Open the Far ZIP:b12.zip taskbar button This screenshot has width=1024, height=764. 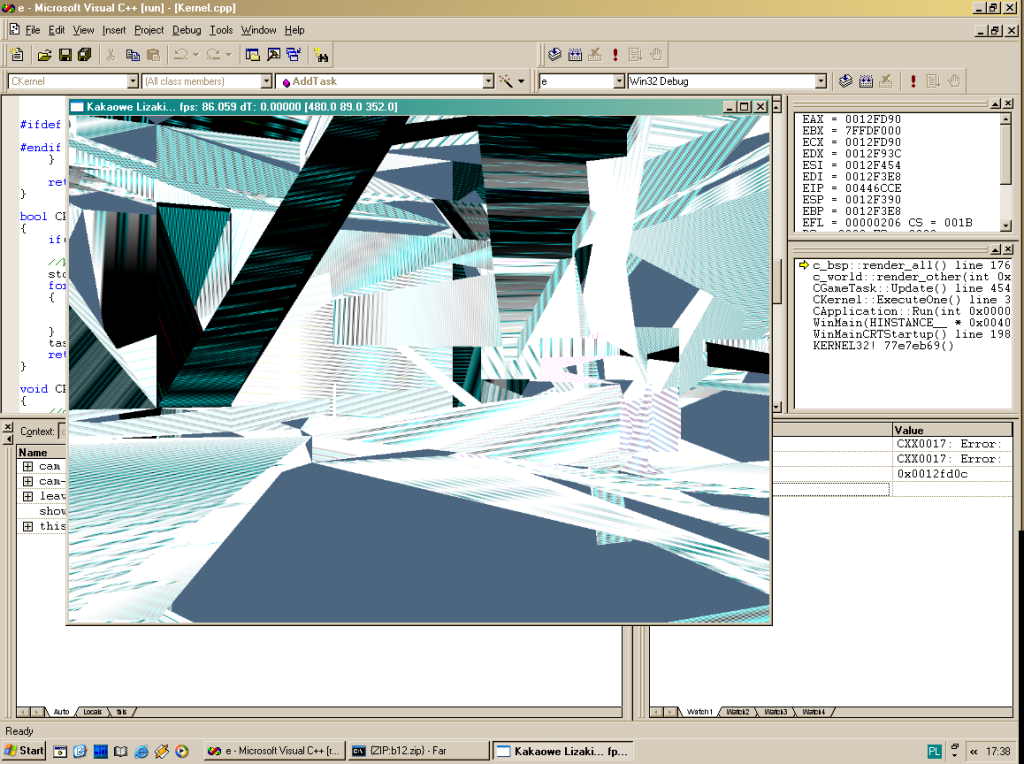pyautogui.click(x=419, y=750)
